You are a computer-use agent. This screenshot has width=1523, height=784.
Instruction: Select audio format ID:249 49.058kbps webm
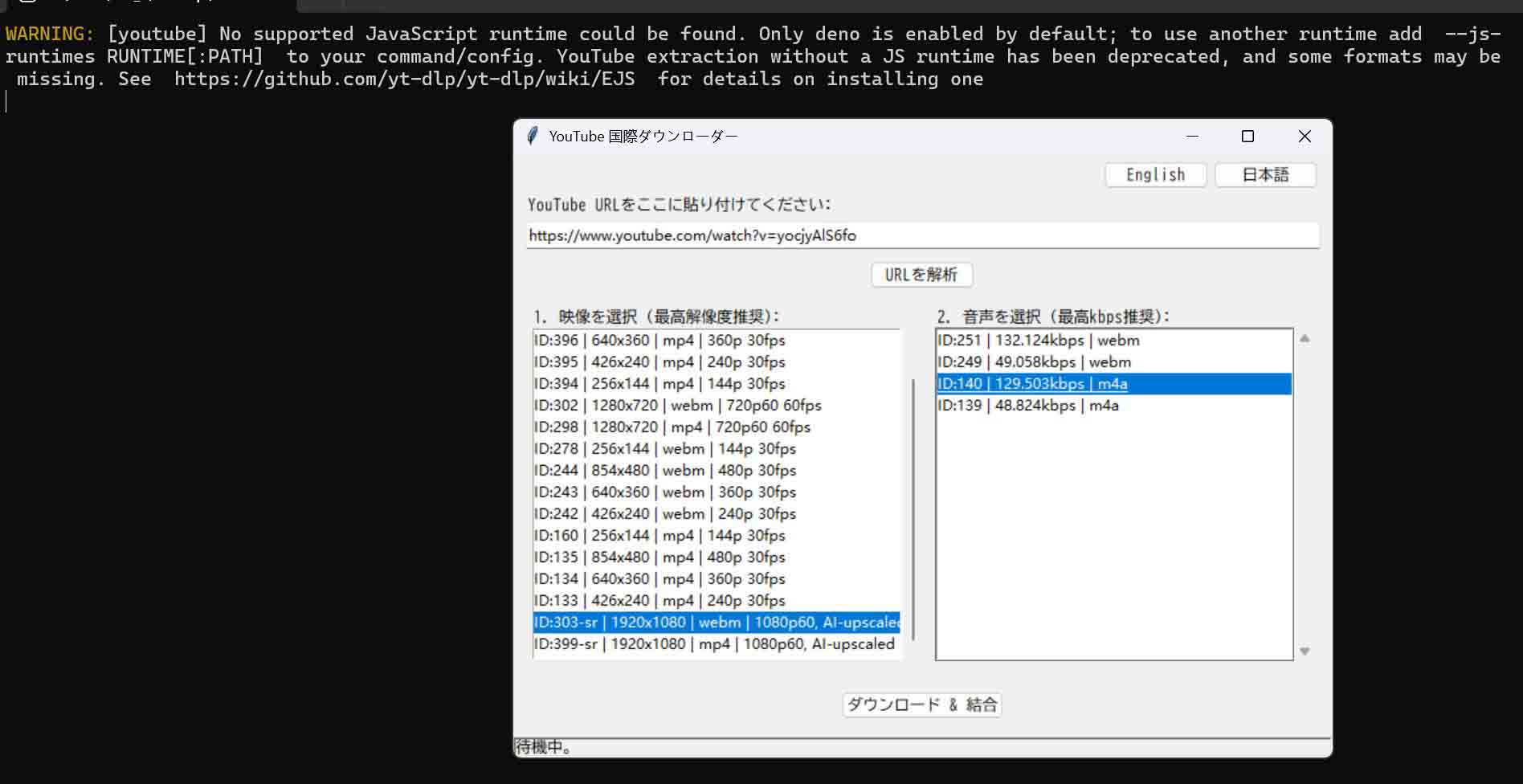coord(1034,362)
